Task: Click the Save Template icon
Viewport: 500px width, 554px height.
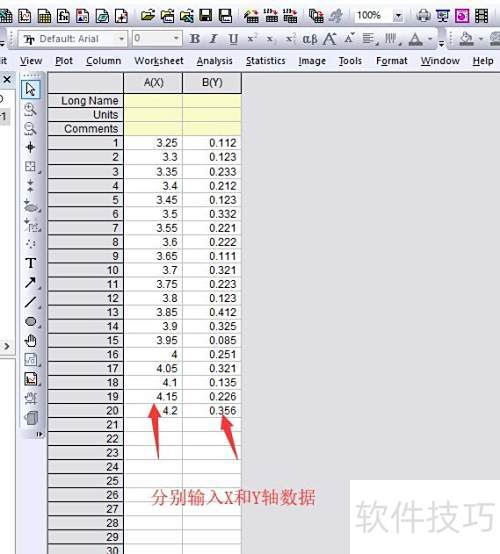Action: [225, 16]
